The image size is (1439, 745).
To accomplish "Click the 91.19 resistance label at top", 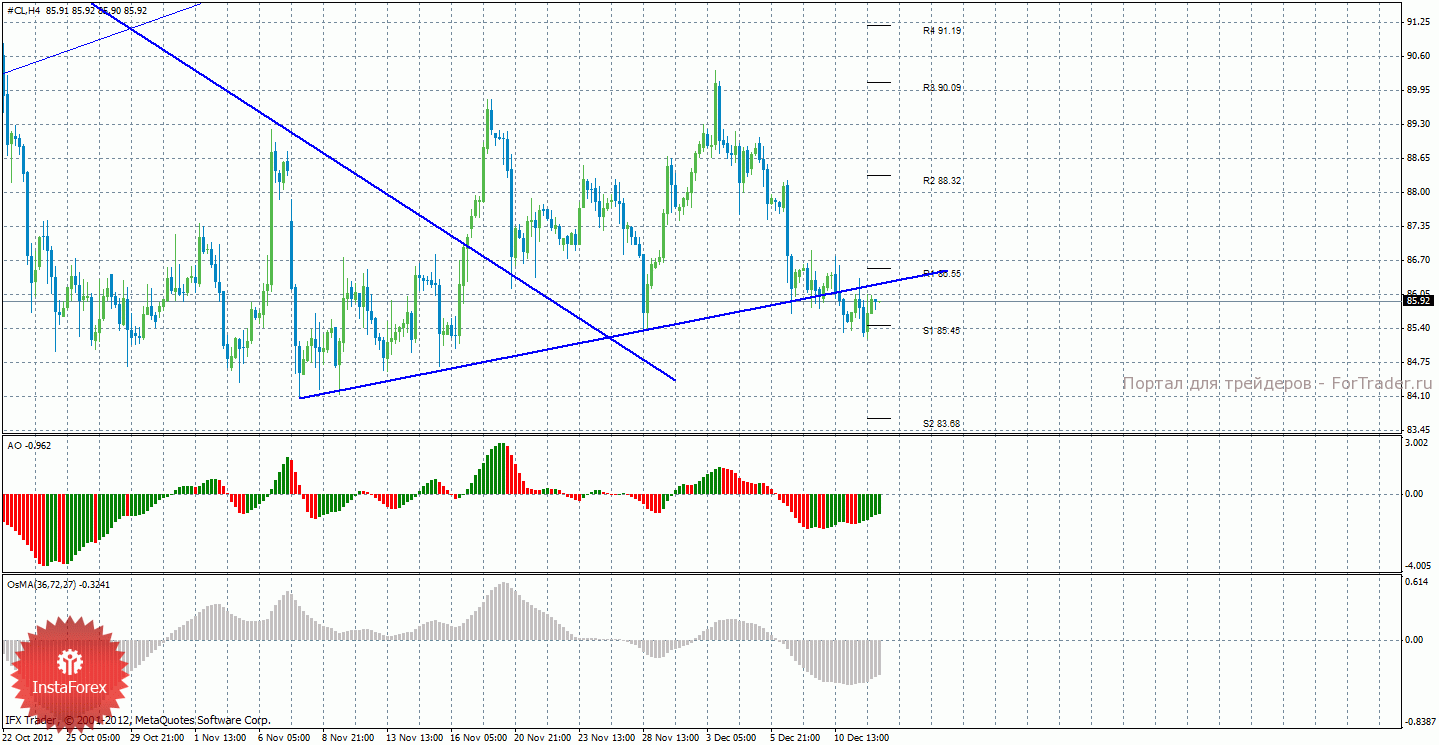I will click(x=943, y=31).
